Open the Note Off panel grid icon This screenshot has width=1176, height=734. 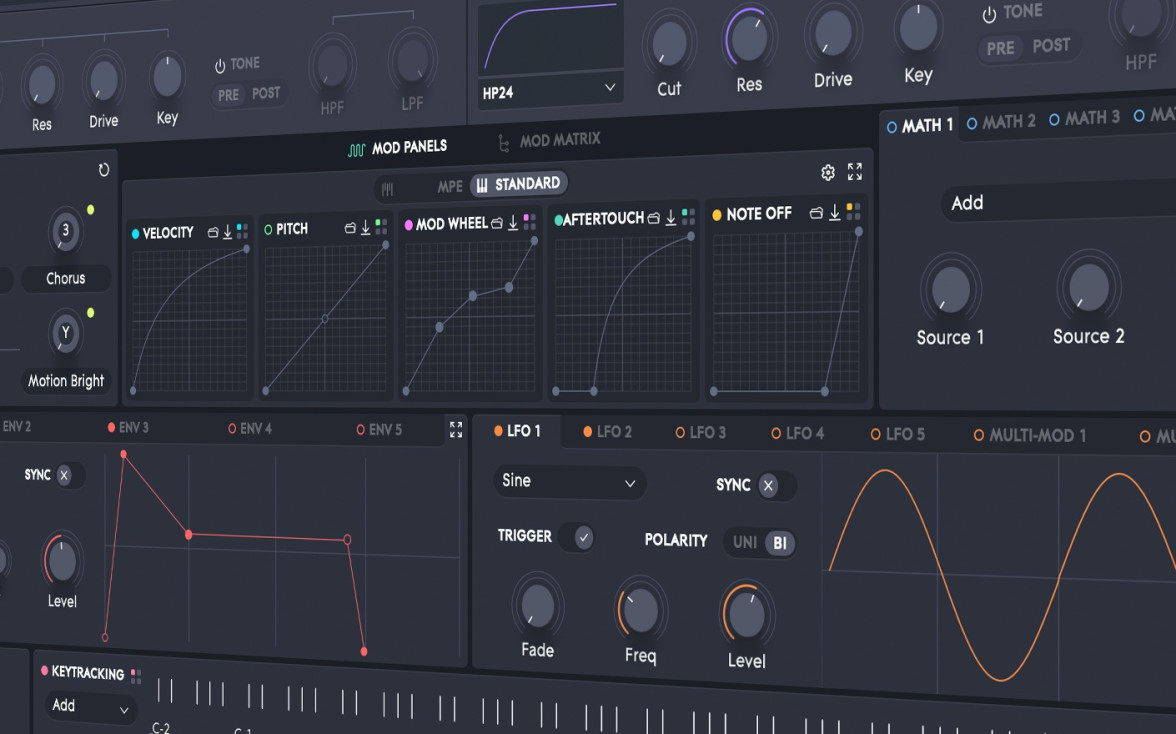click(854, 211)
